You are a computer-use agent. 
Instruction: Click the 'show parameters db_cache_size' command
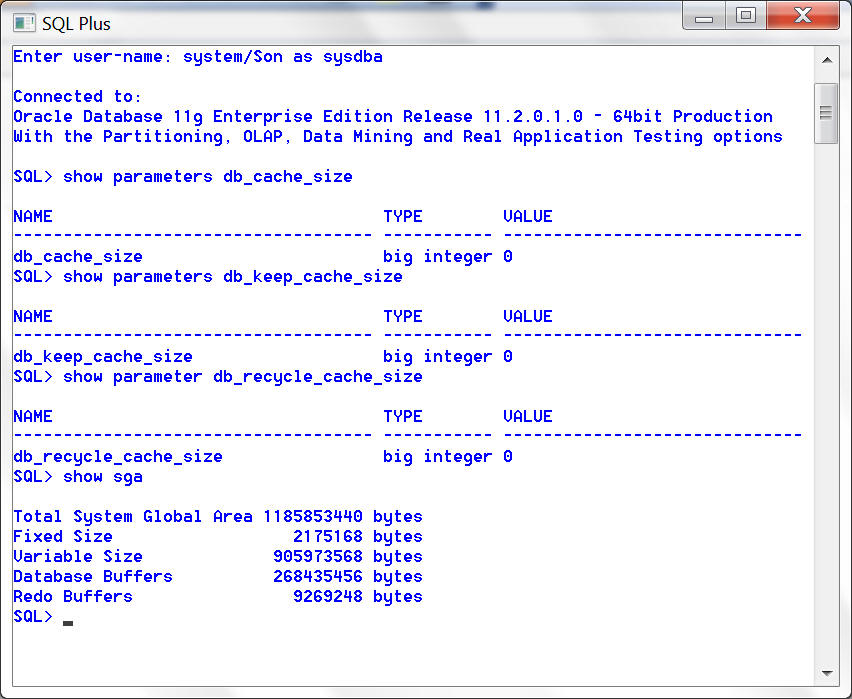click(208, 177)
